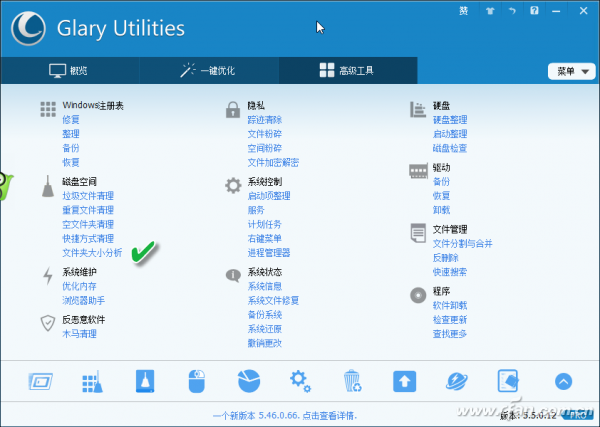Click the Windows注册表 grid icon
Viewport: 600px width, 427px height.
[48, 109]
